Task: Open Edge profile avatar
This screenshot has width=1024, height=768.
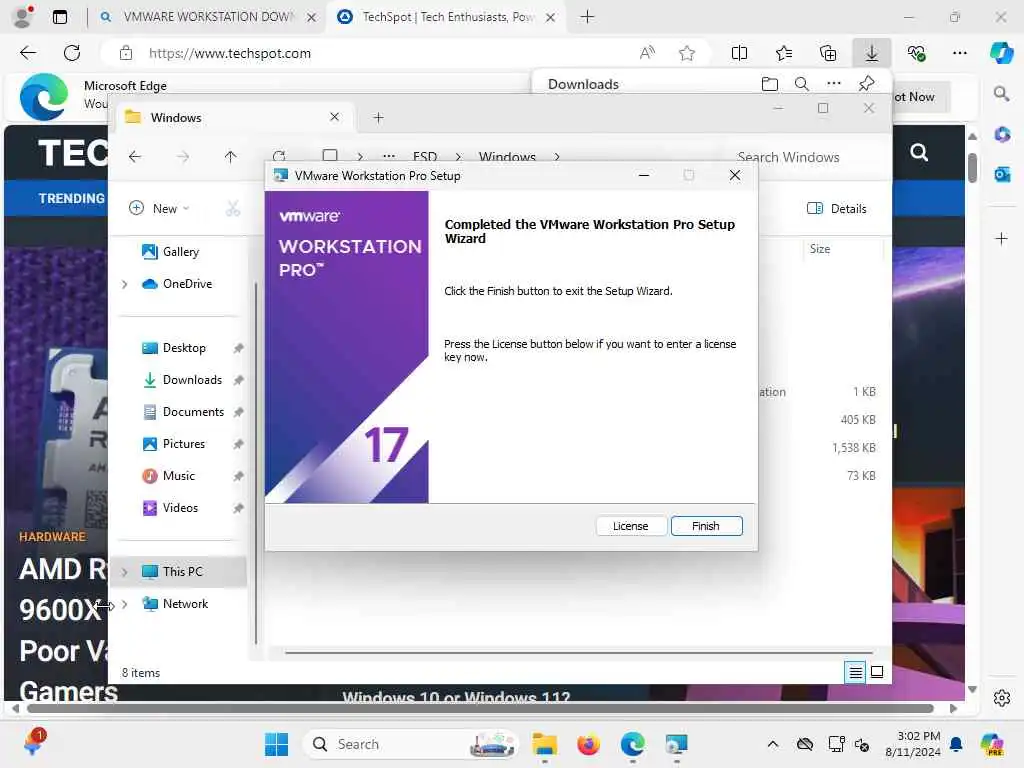Action: pos(23,17)
